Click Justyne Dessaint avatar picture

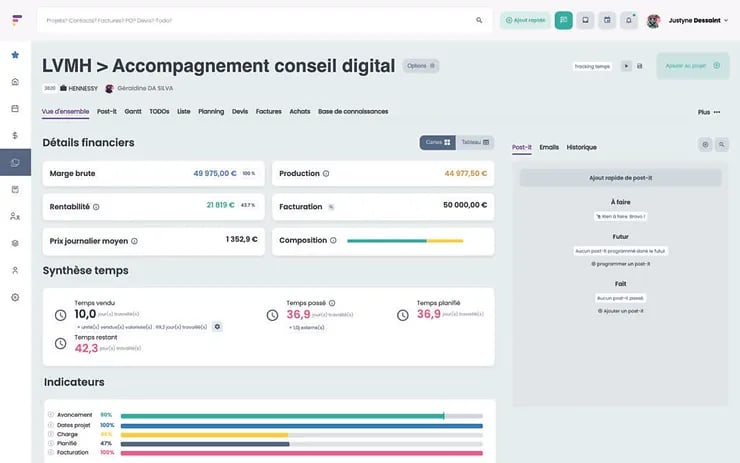point(654,21)
